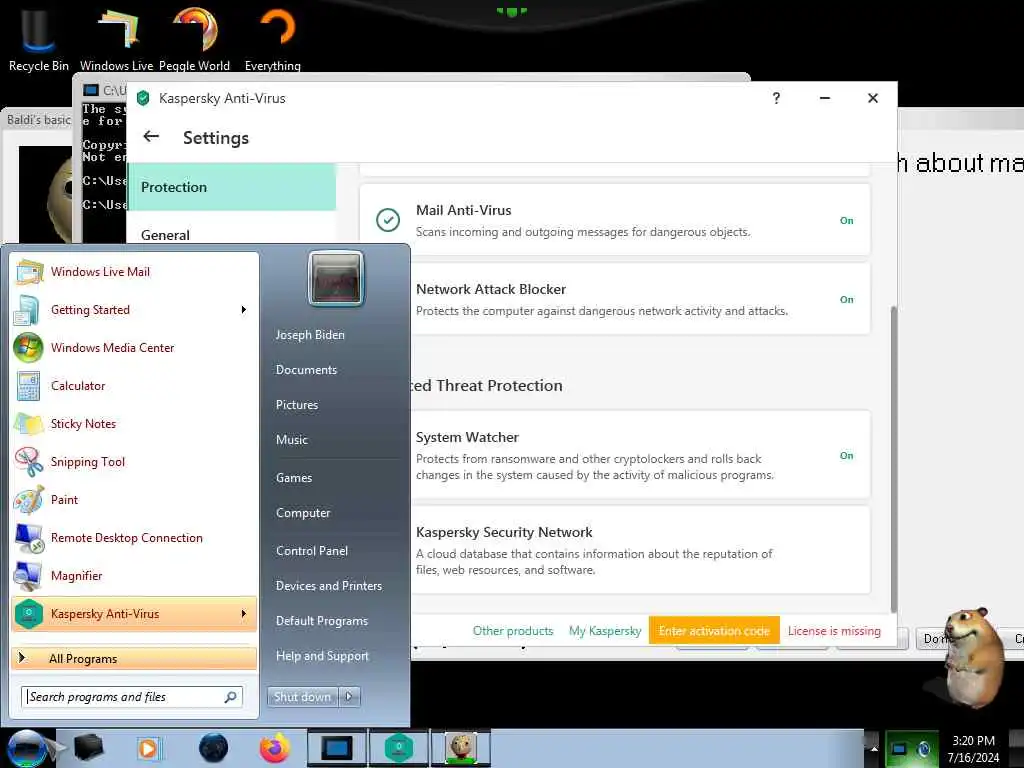
Task: Click Enter activation code button
Action: (x=714, y=631)
